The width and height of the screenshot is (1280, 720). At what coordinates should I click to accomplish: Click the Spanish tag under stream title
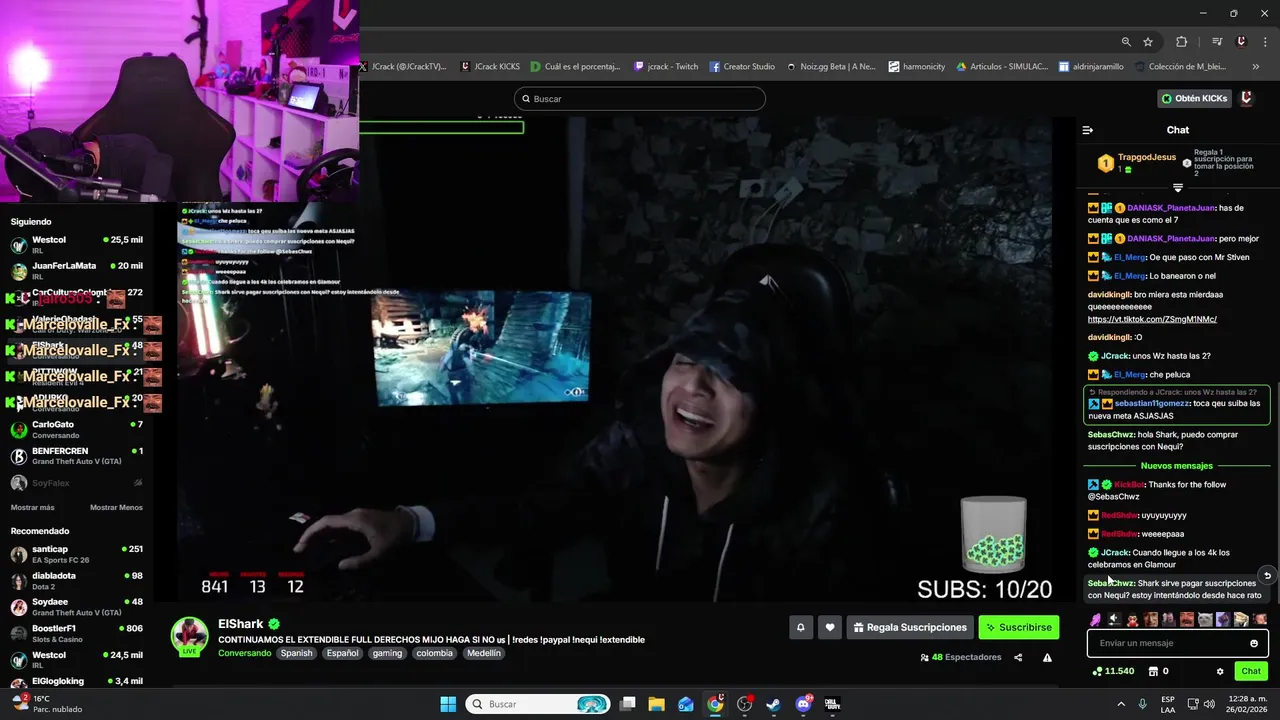tap(296, 653)
